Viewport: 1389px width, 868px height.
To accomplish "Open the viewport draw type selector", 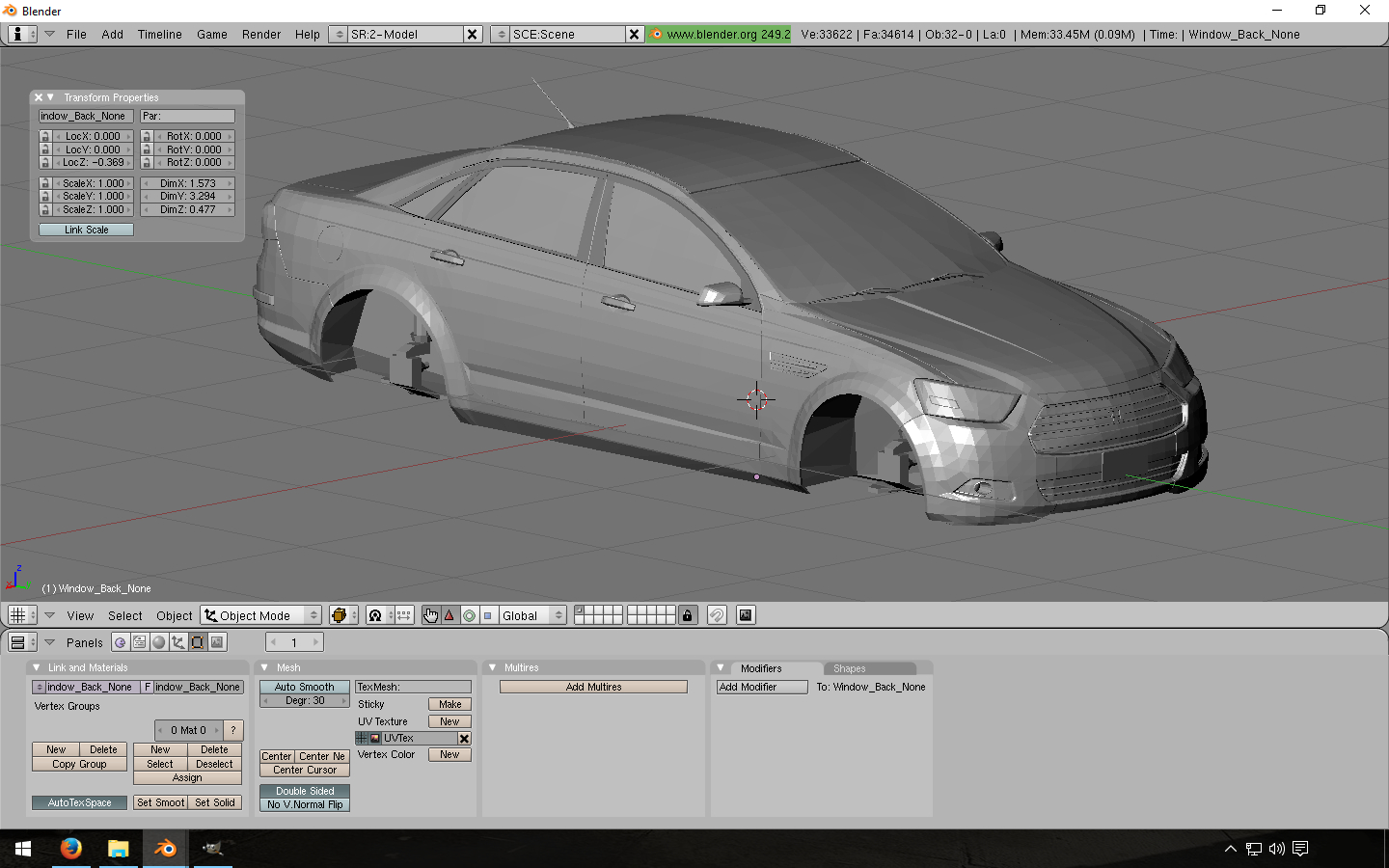I will tap(343, 615).
